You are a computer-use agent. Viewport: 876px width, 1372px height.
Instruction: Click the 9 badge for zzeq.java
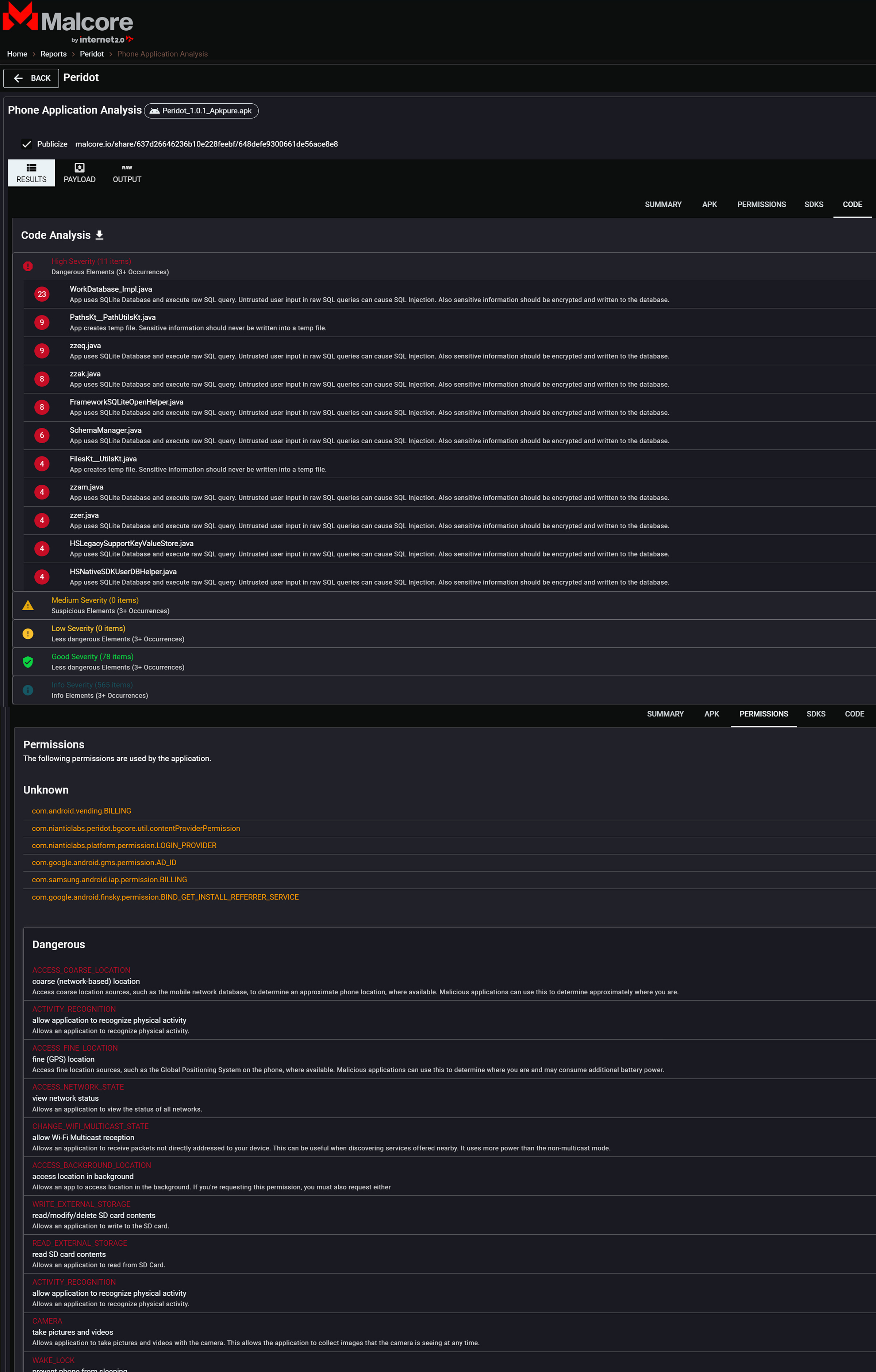point(42,351)
